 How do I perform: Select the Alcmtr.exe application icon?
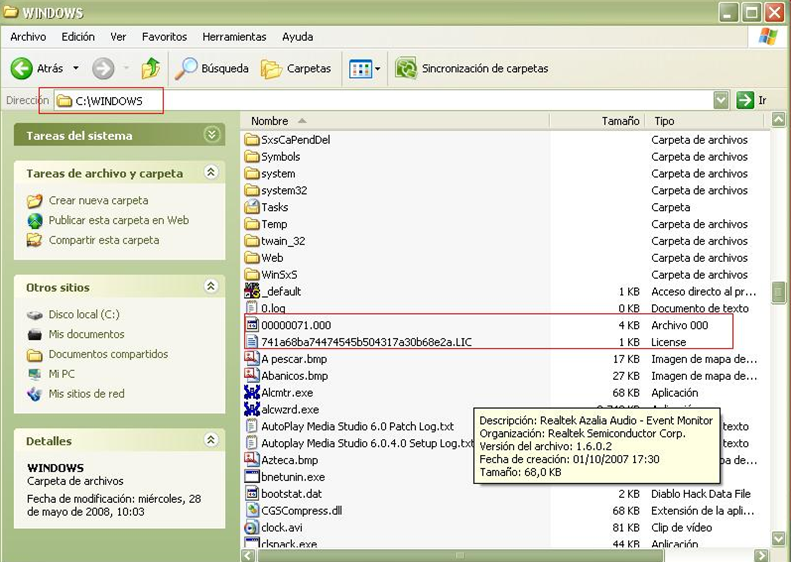coord(252,392)
